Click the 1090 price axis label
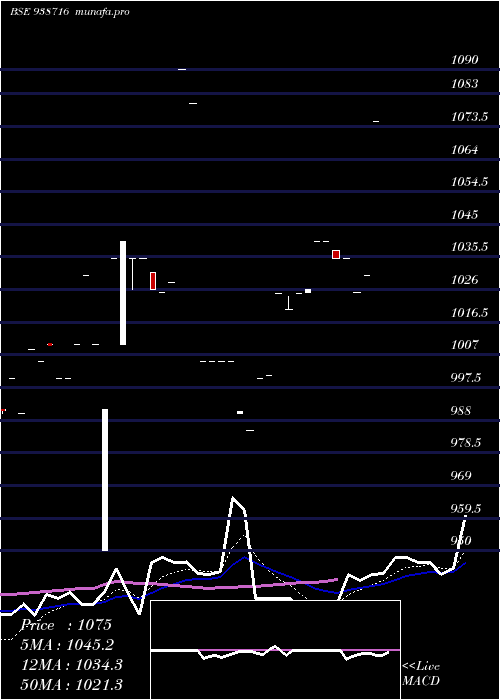Screen dimensions: 500x700 [465, 60]
